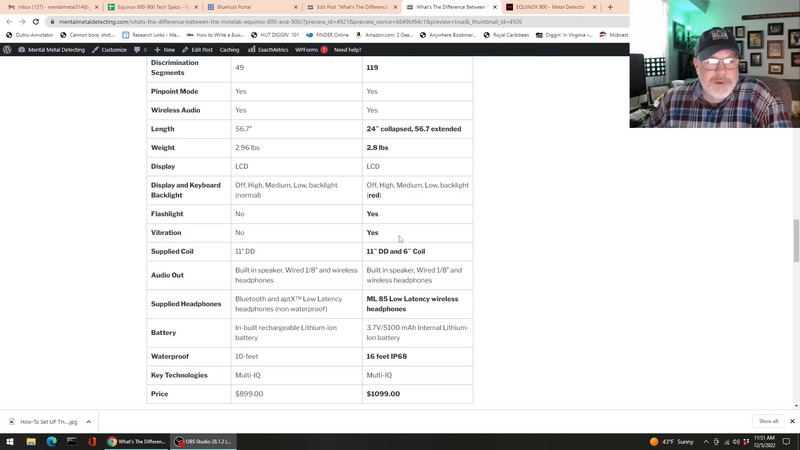Click the address bar URL field
Viewport: 800px width, 450px height.
pyautogui.click(x=300, y=21)
